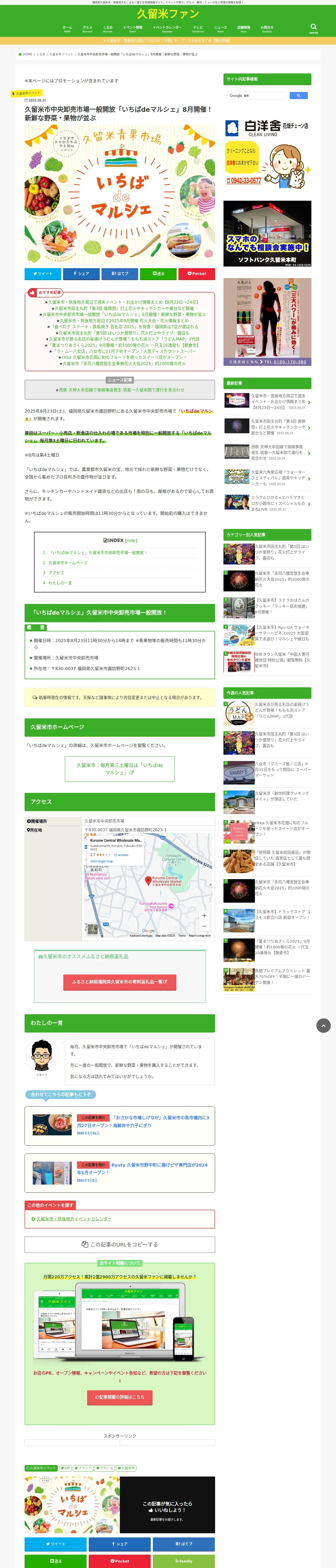Open ふるさと納税 寄附返礼品一覧 button
336x1568 pixels.
click(x=120, y=982)
